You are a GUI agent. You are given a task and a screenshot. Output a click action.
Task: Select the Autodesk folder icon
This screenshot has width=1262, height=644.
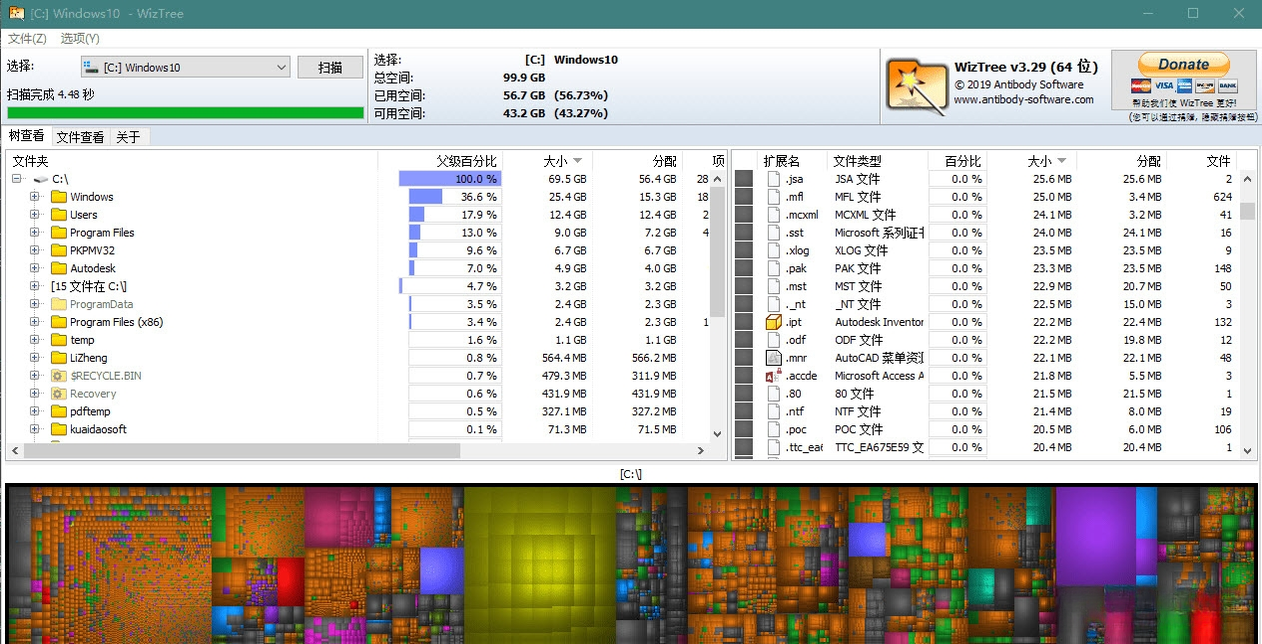(x=59, y=268)
